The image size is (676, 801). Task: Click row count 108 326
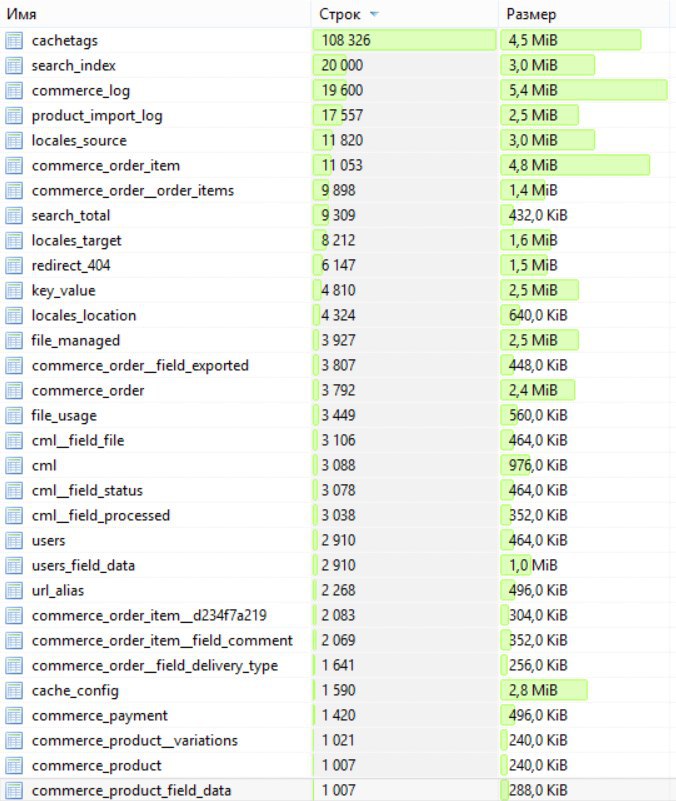(x=346, y=40)
